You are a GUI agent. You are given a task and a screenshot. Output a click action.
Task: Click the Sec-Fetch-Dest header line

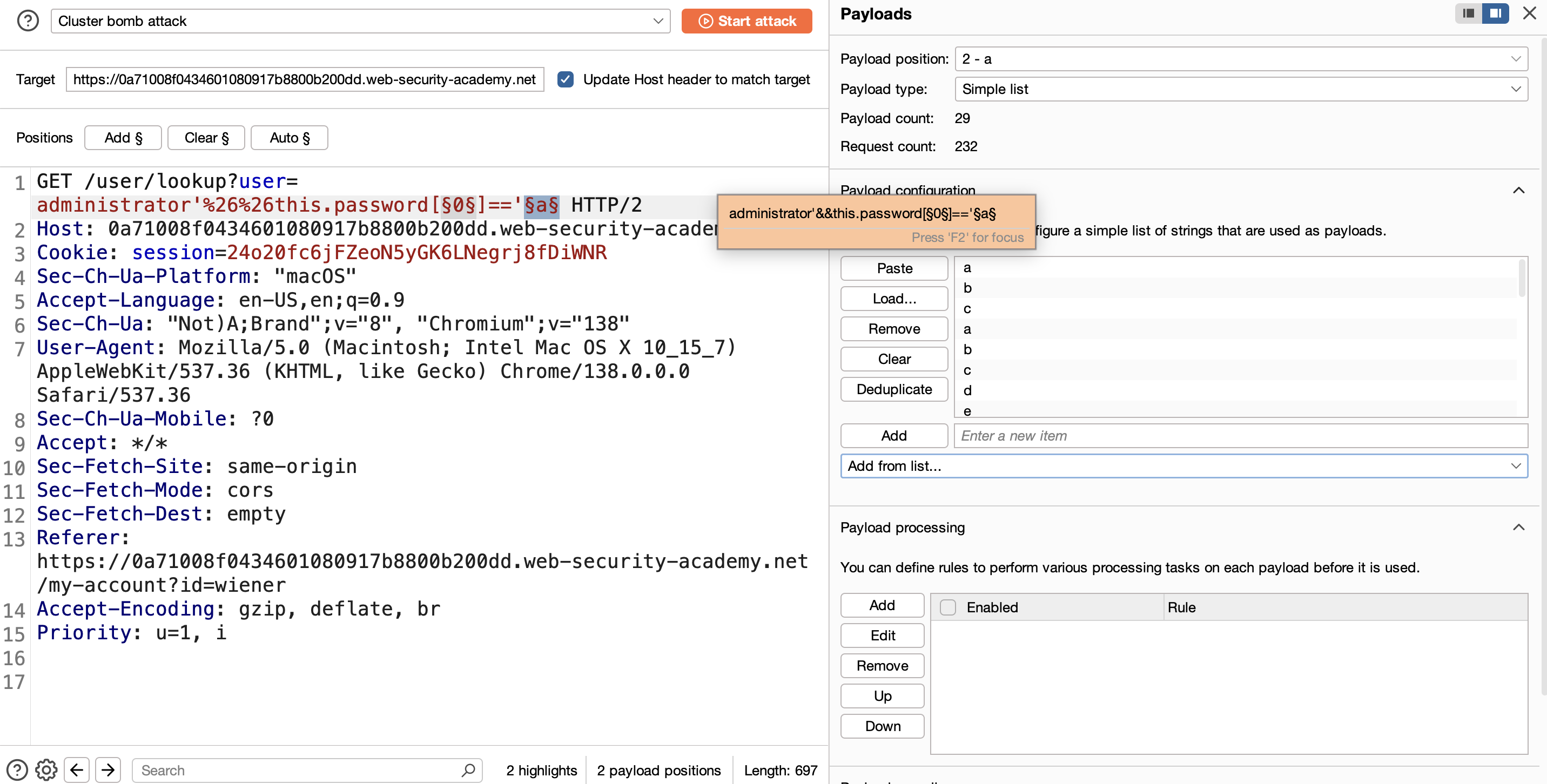pyautogui.click(x=161, y=514)
